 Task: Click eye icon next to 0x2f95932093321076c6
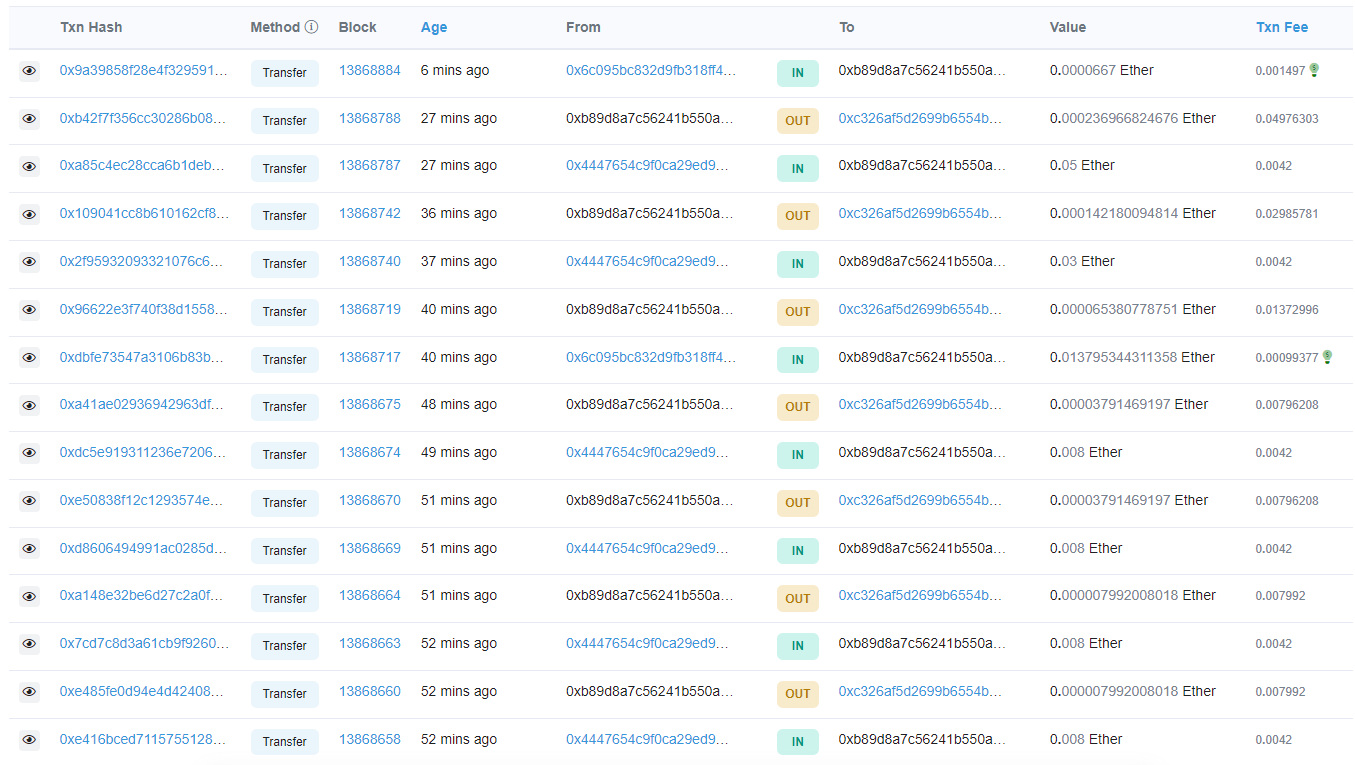click(x=29, y=262)
